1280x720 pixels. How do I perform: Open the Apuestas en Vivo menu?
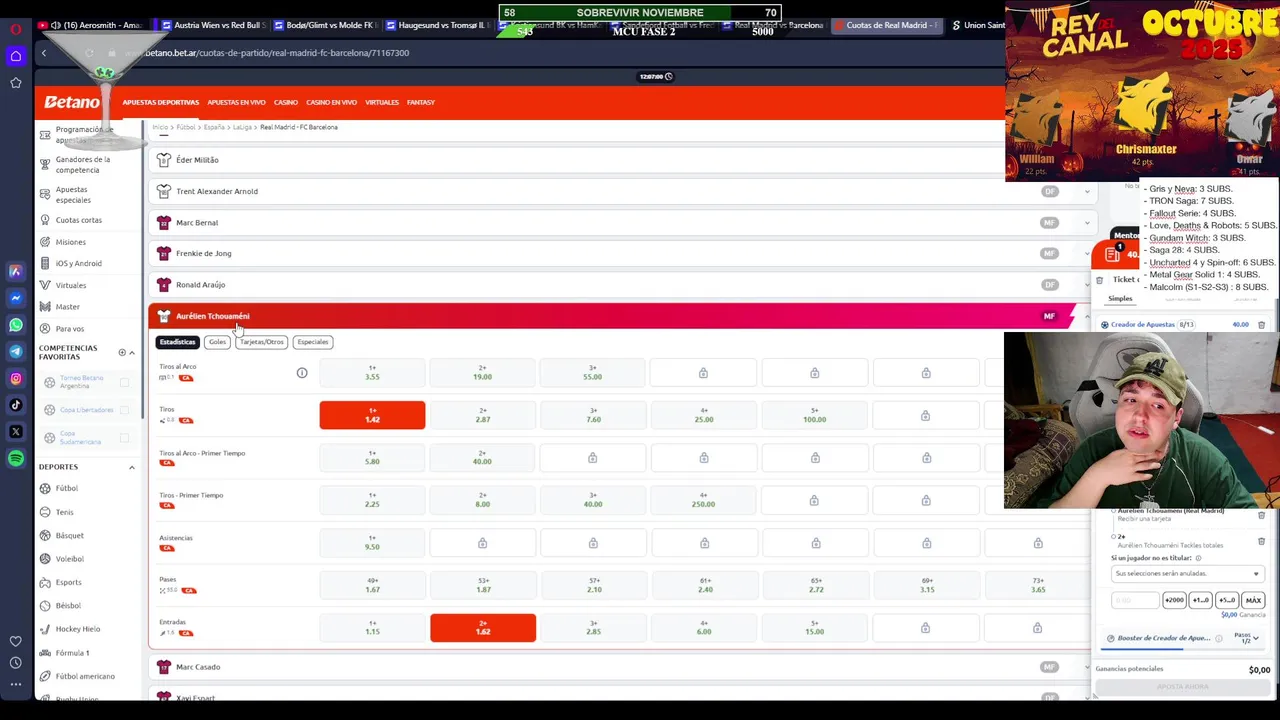[x=236, y=102]
